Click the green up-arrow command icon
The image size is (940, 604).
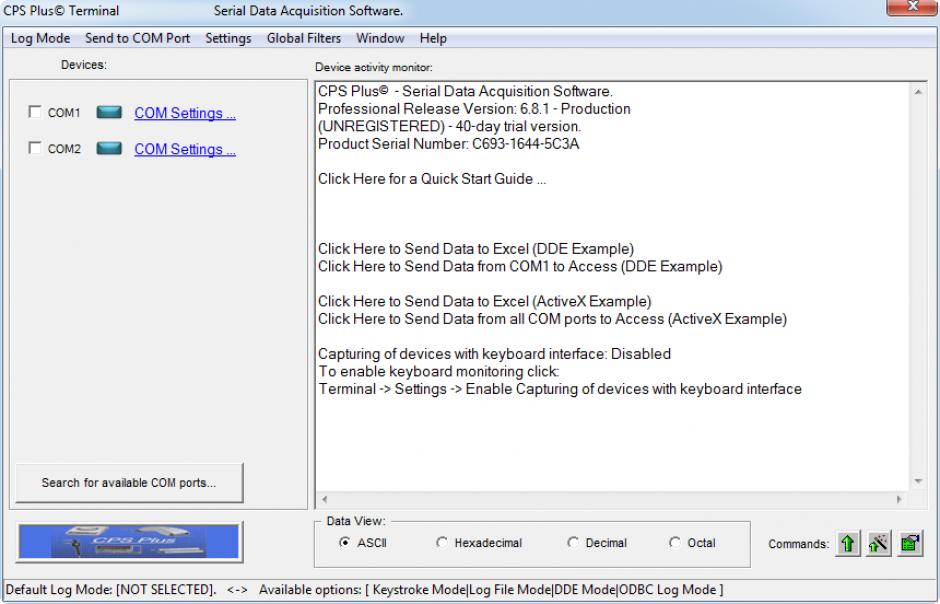coord(848,543)
